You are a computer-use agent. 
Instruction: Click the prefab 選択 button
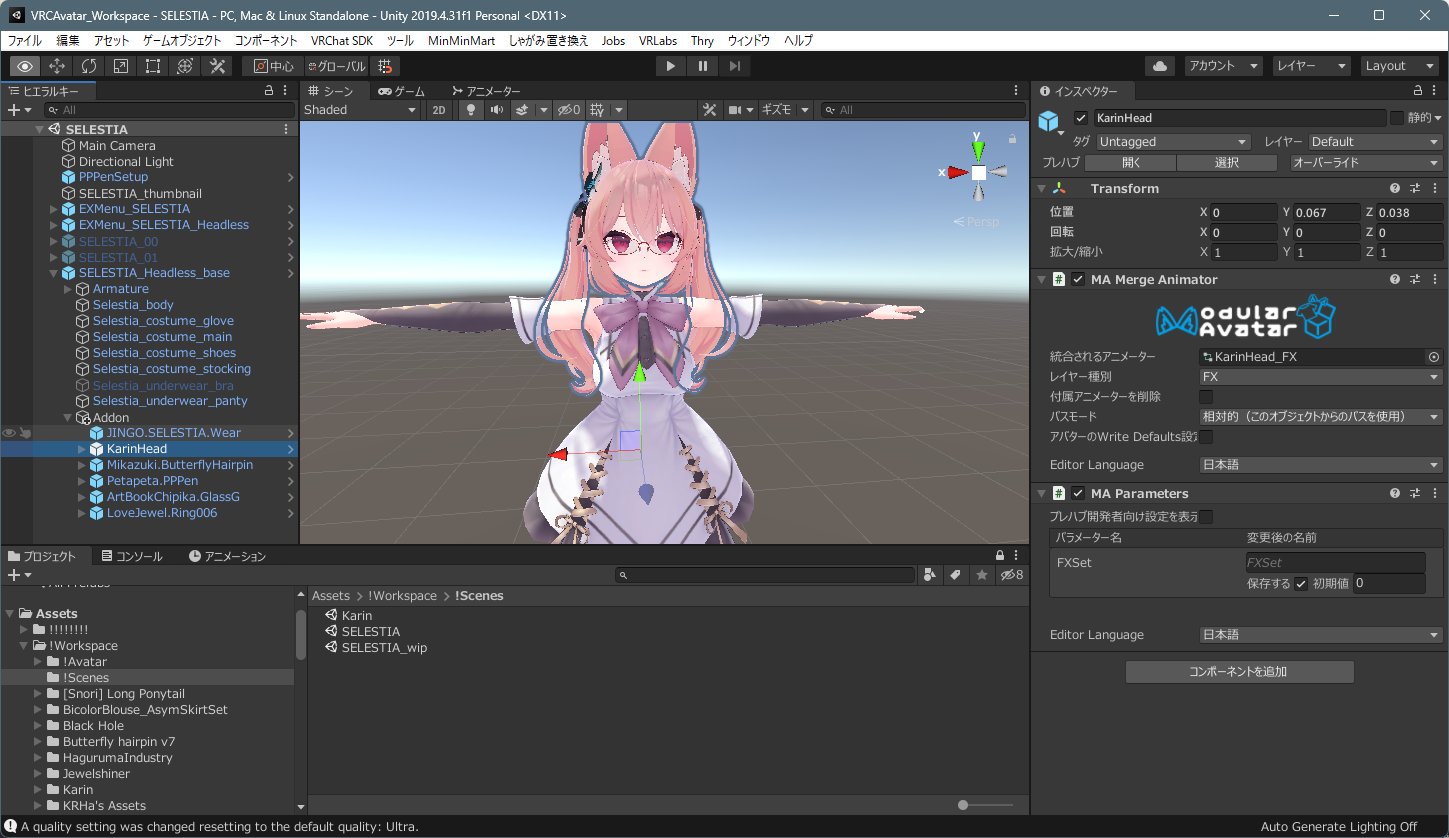pos(1227,163)
